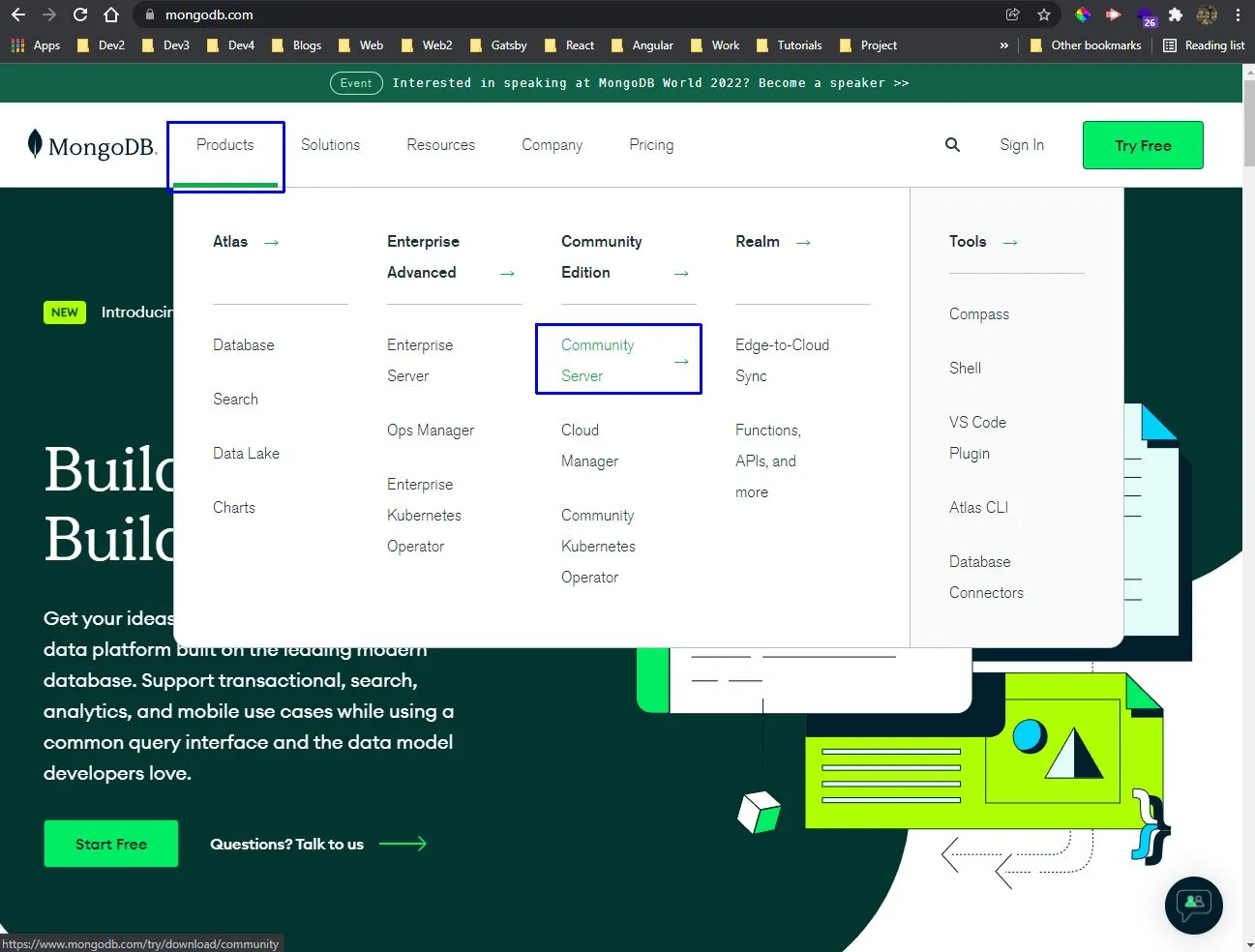
Task: Select Database under Atlas
Action: (244, 345)
